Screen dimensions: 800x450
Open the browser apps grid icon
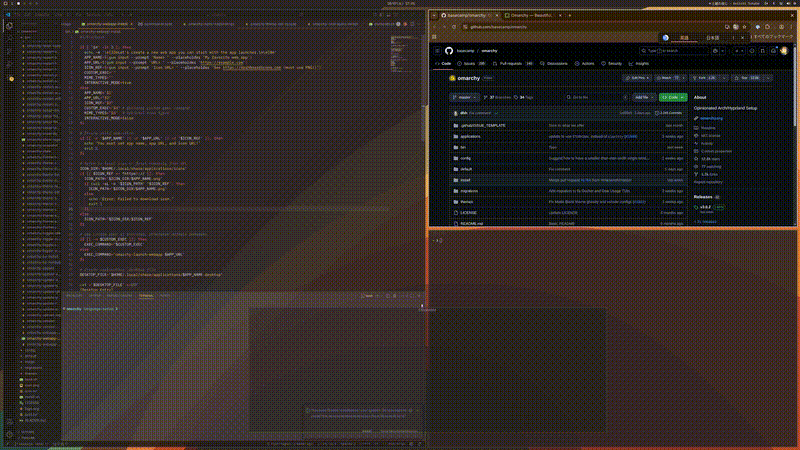point(434,37)
